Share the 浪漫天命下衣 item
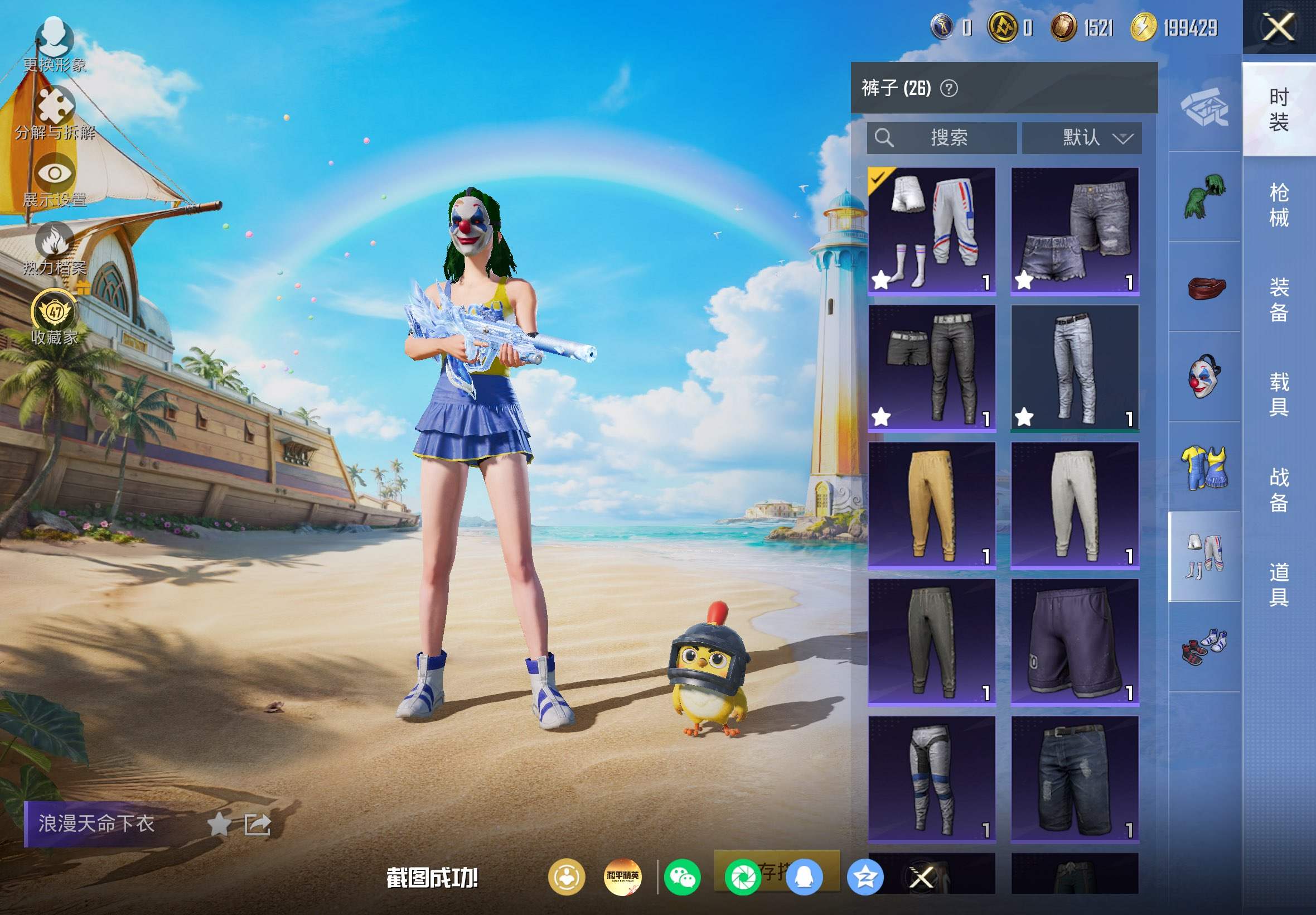The width and height of the screenshot is (1316, 915). coord(257,825)
